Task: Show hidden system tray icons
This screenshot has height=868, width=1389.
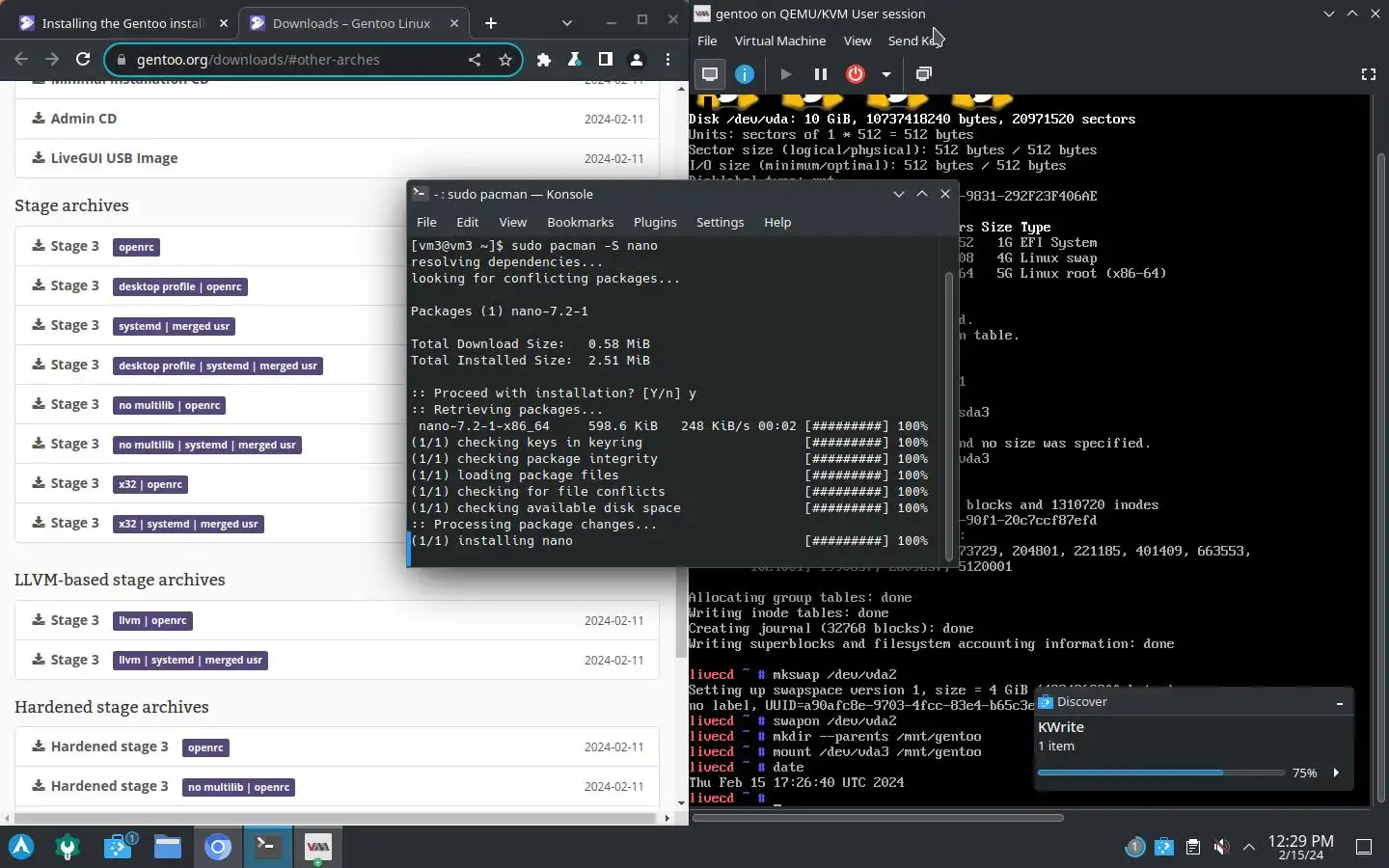Action: point(1249,847)
